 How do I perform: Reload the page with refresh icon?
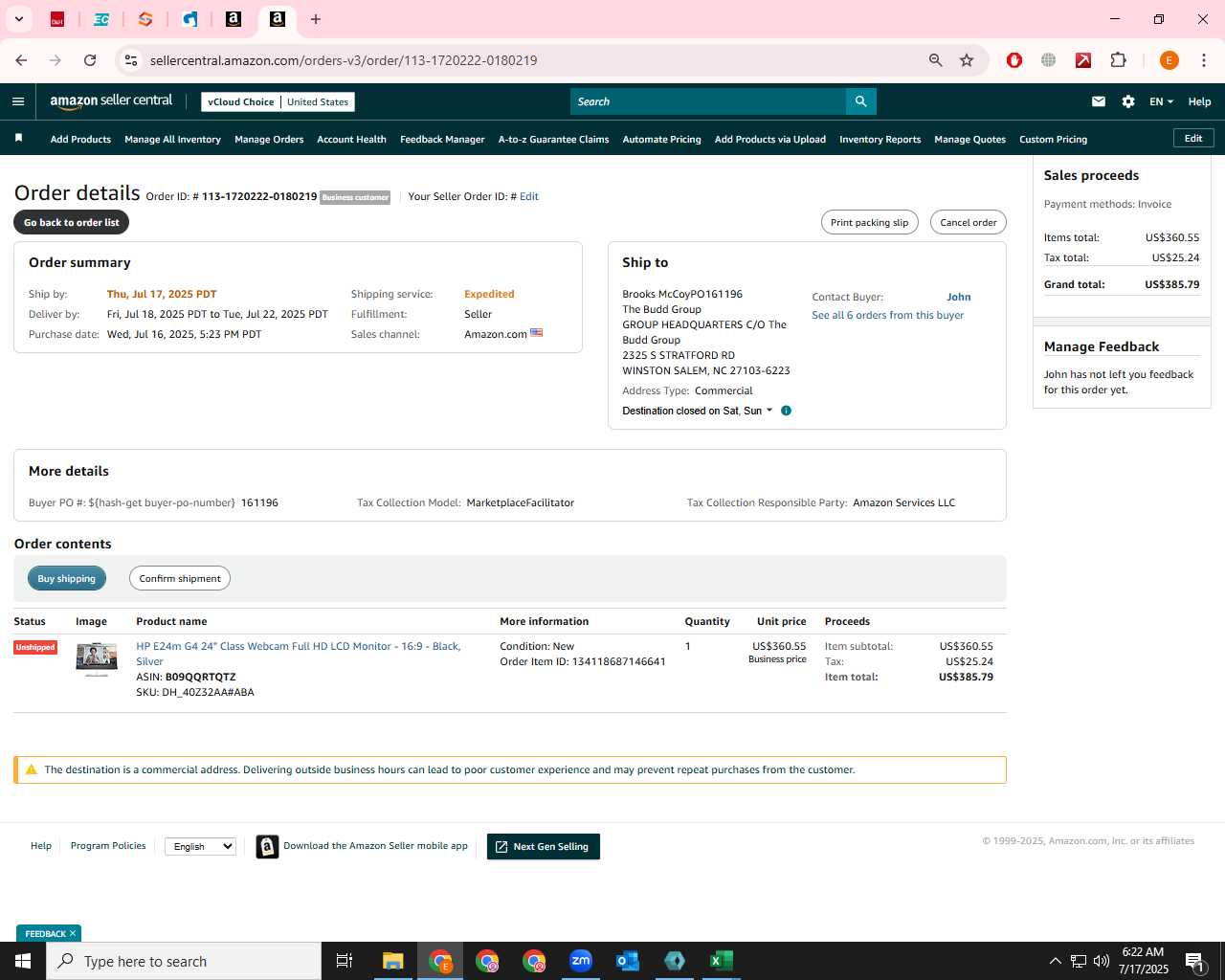click(x=90, y=60)
